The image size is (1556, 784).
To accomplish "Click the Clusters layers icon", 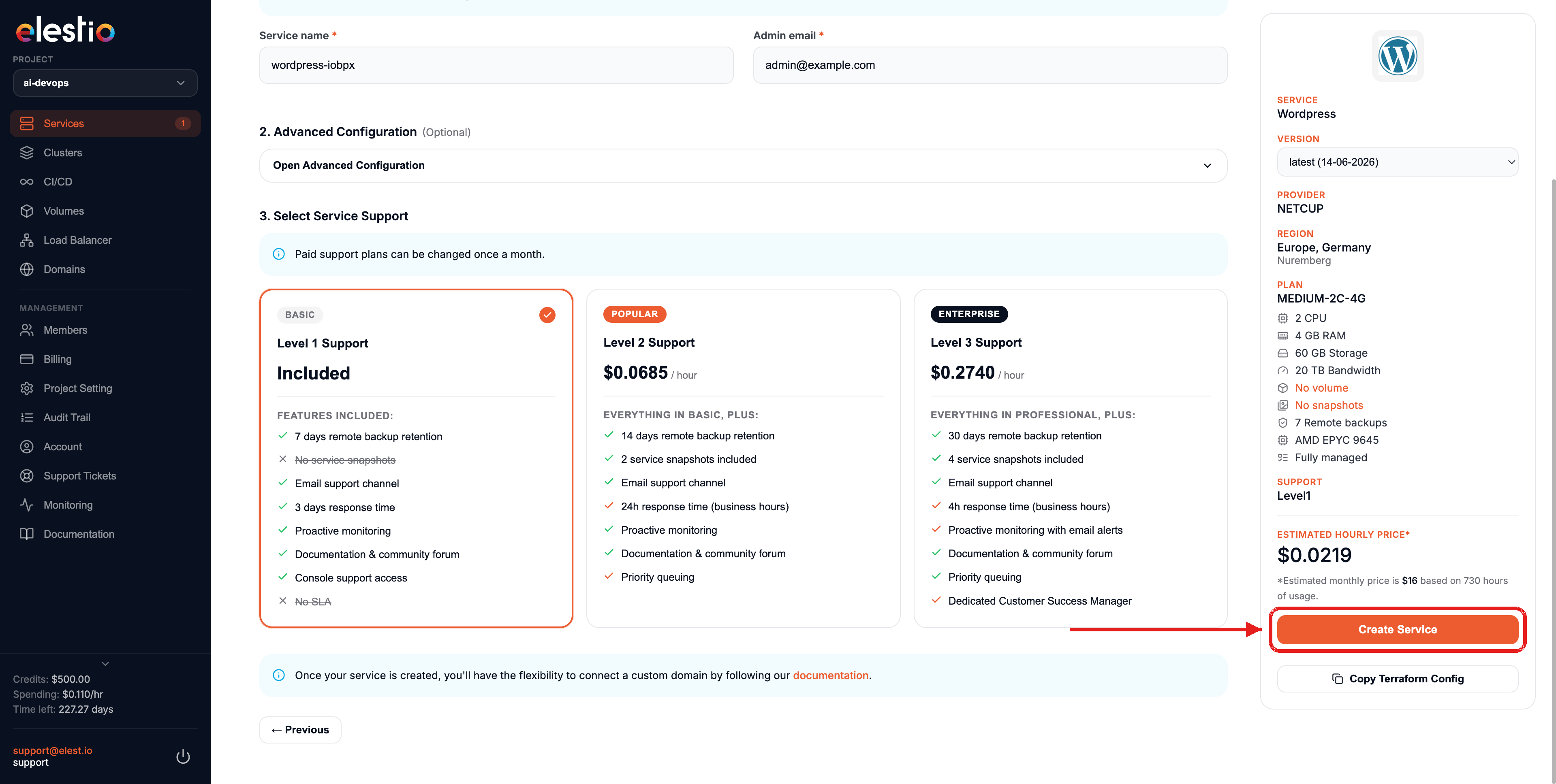I will tap(27, 153).
